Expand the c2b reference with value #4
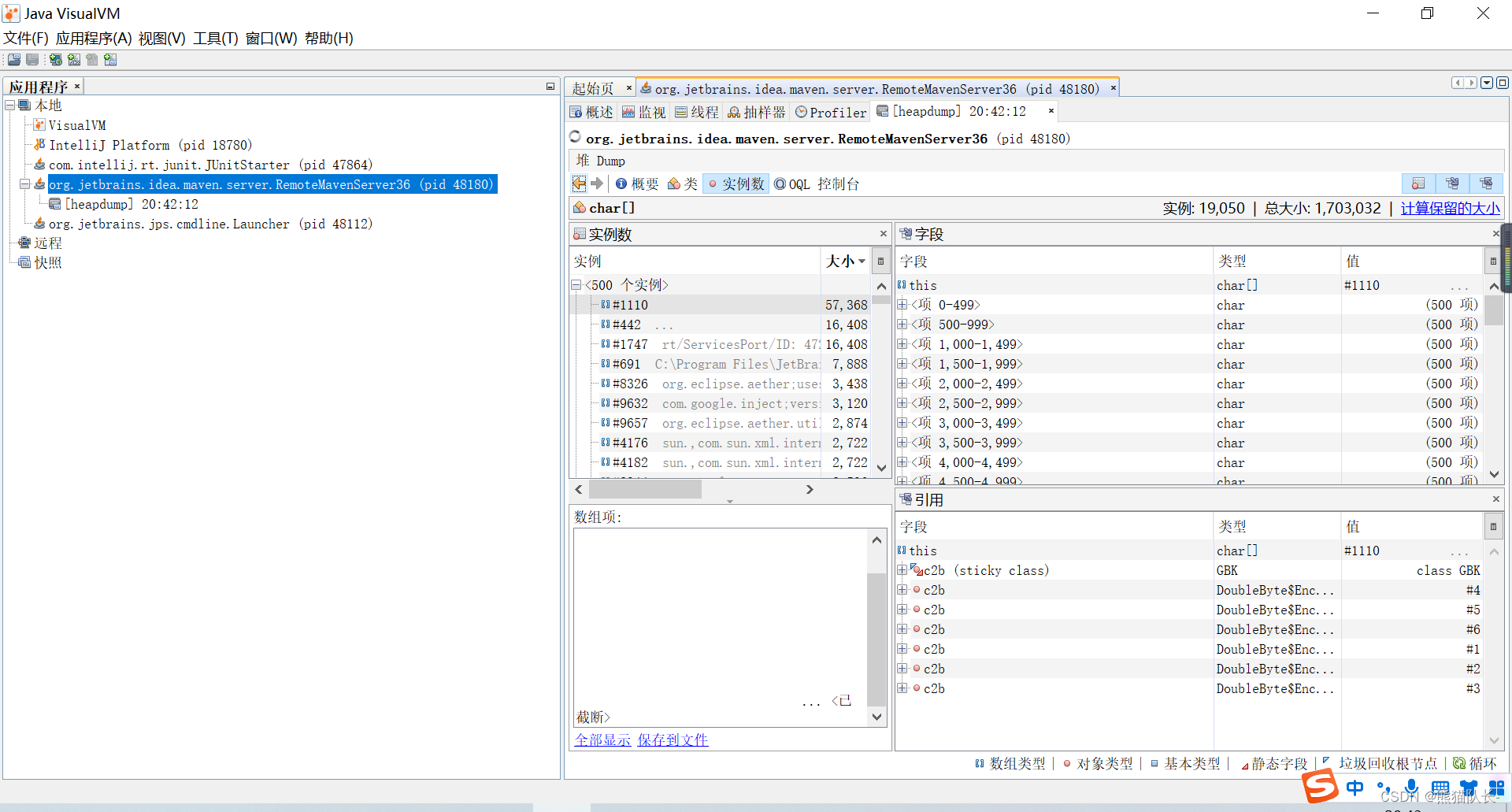Viewport: 1512px width, 812px height. point(902,590)
